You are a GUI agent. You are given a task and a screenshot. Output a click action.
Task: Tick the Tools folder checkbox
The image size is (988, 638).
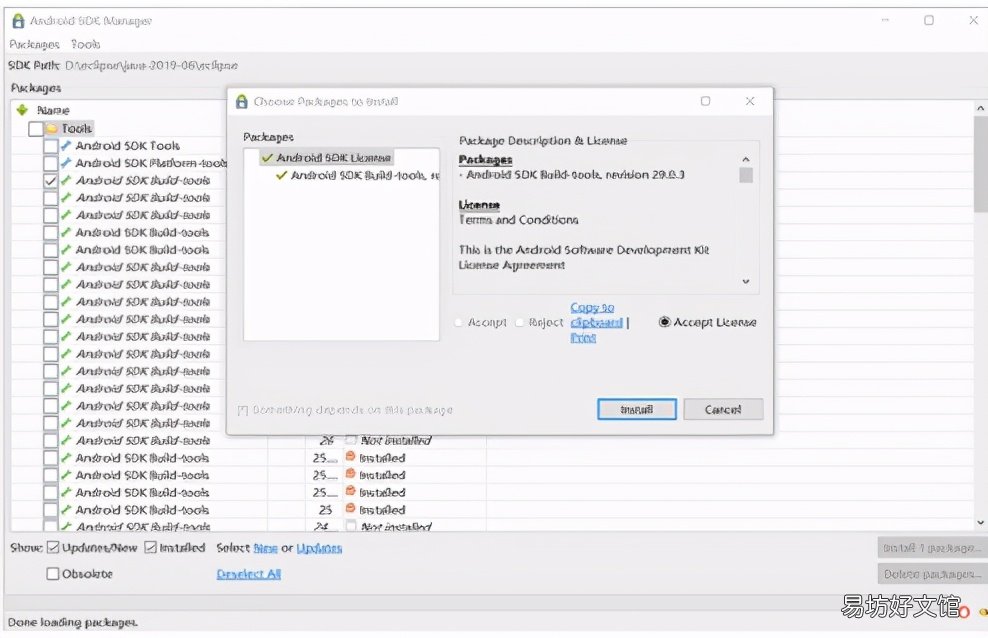click(x=36, y=129)
